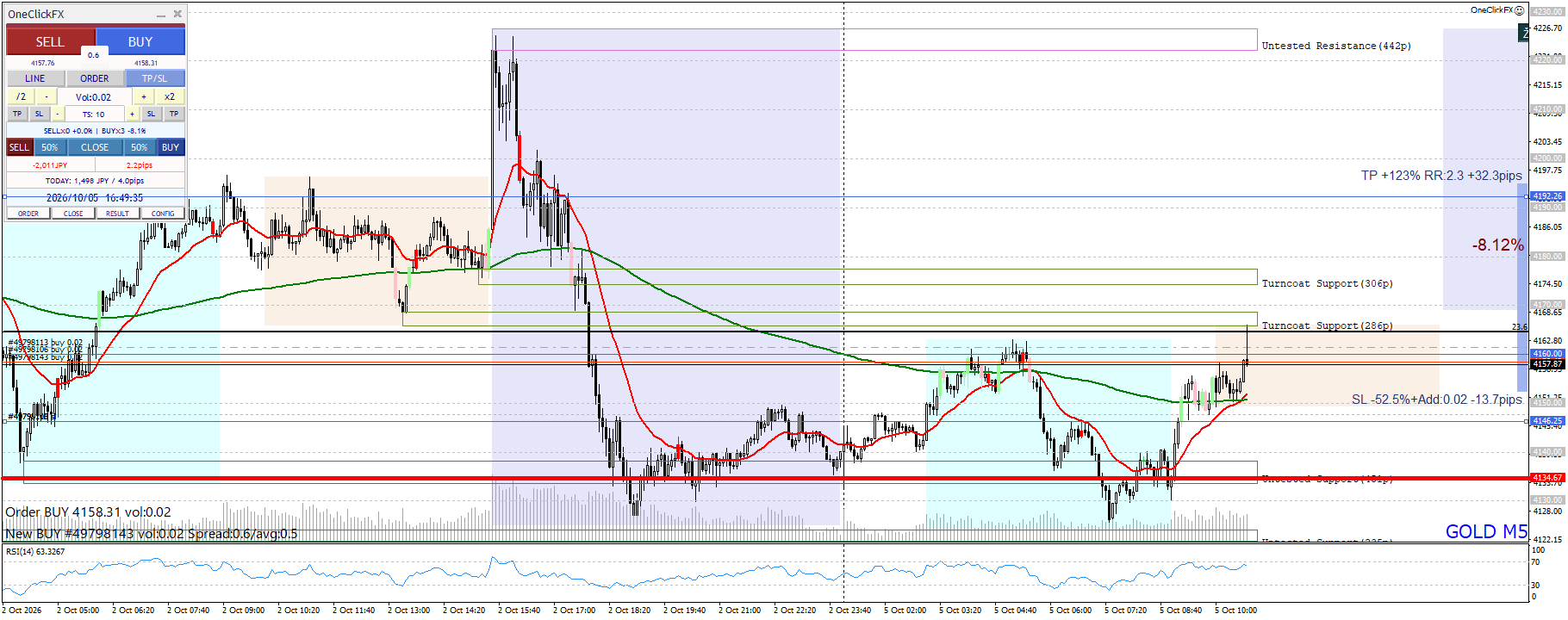Click the right-side TP button

174,114
